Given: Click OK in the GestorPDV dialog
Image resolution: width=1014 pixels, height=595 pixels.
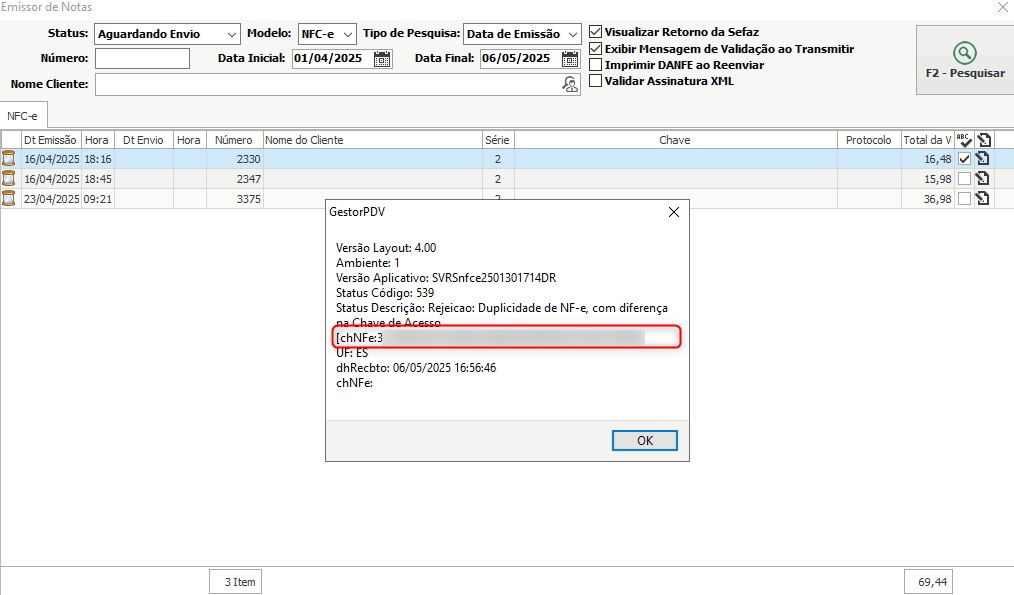Looking at the screenshot, I should [x=644, y=441].
